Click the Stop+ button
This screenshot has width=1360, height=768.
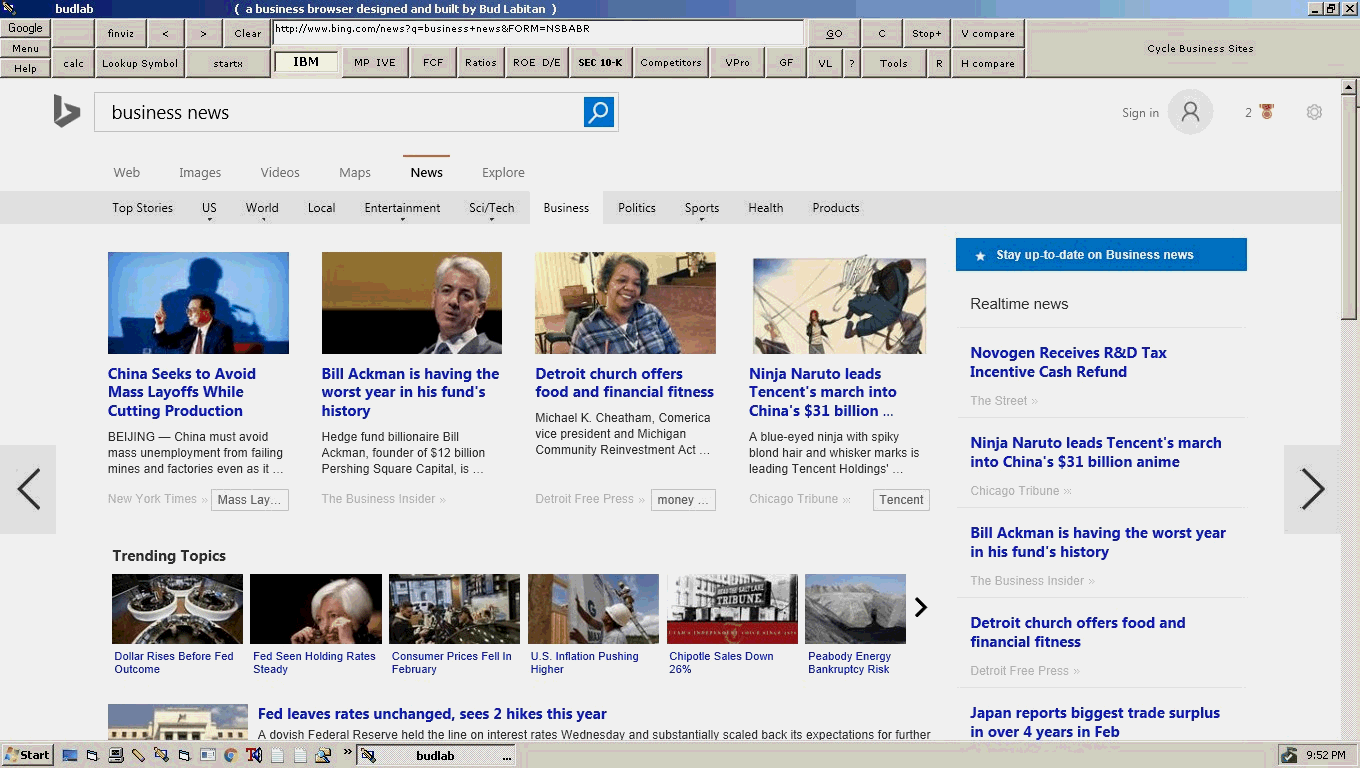(x=926, y=33)
